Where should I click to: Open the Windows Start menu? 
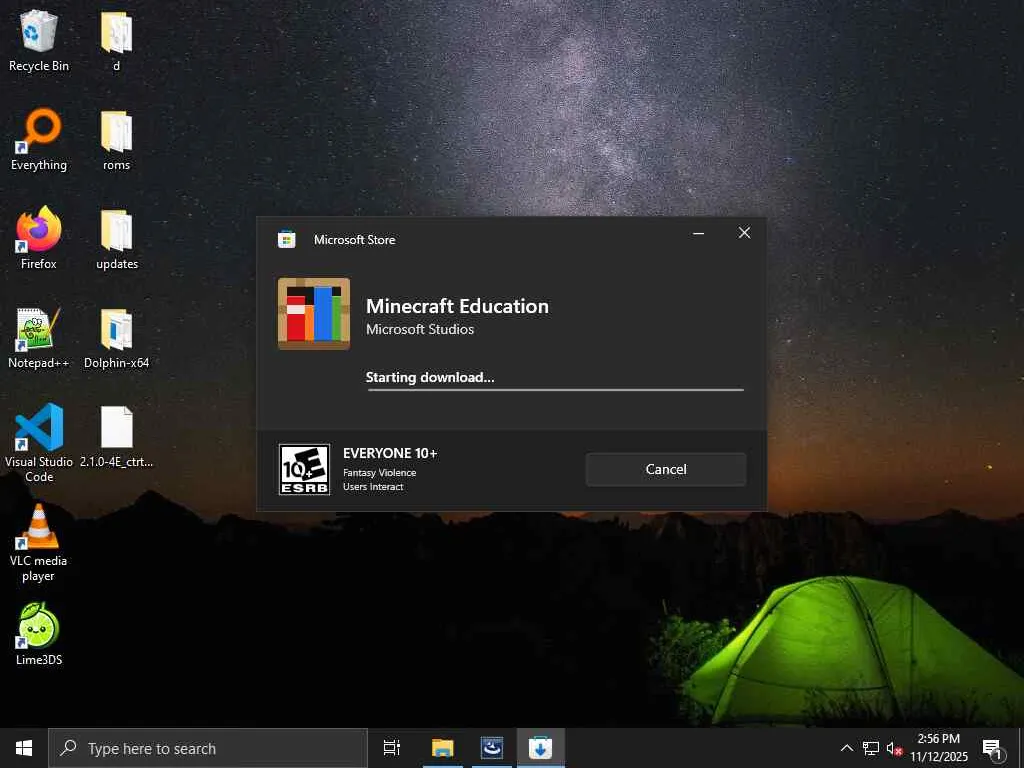point(24,748)
